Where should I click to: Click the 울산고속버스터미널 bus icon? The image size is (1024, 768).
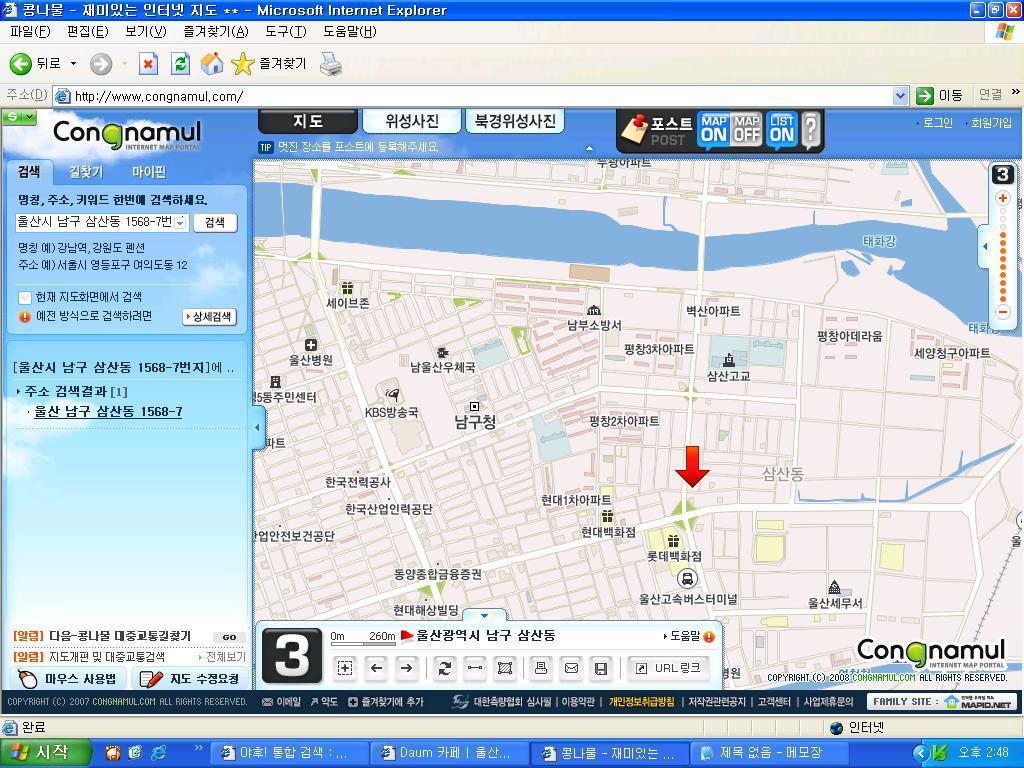click(686, 578)
